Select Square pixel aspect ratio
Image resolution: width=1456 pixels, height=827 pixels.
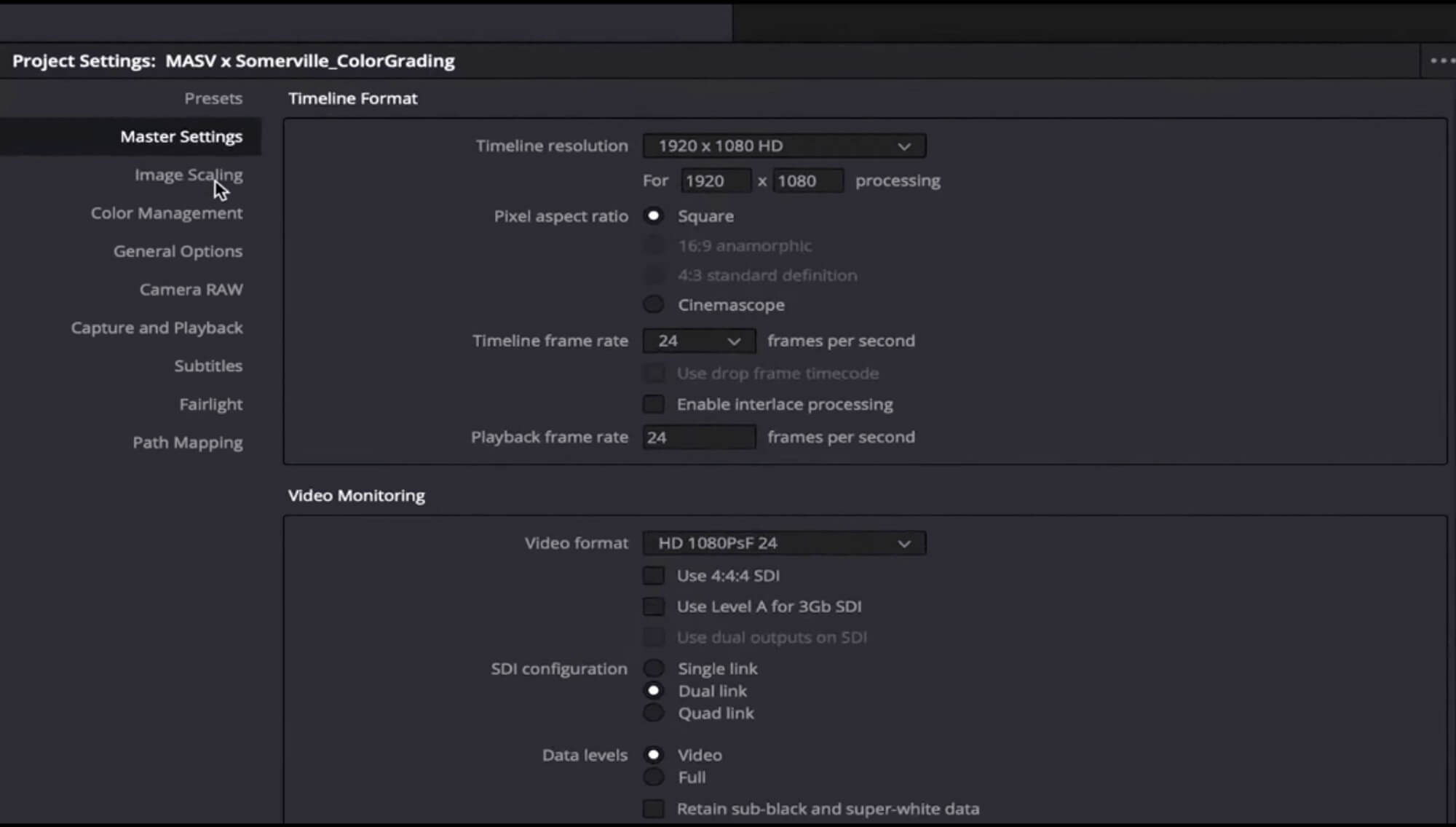coord(653,215)
